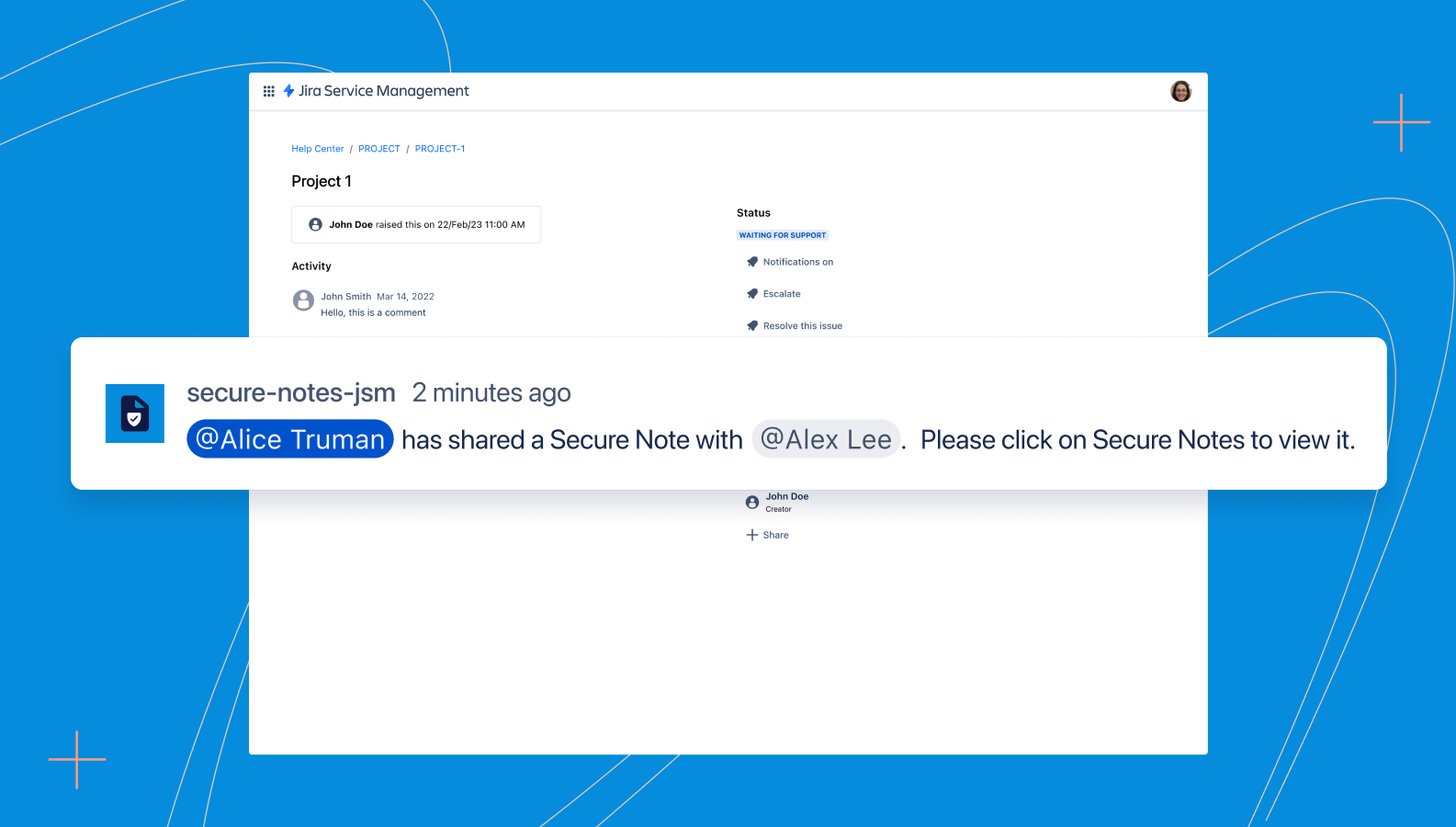The width and height of the screenshot is (1456, 827).
Task: Click the secure-notes-jsm author name
Action: [291, 392]
